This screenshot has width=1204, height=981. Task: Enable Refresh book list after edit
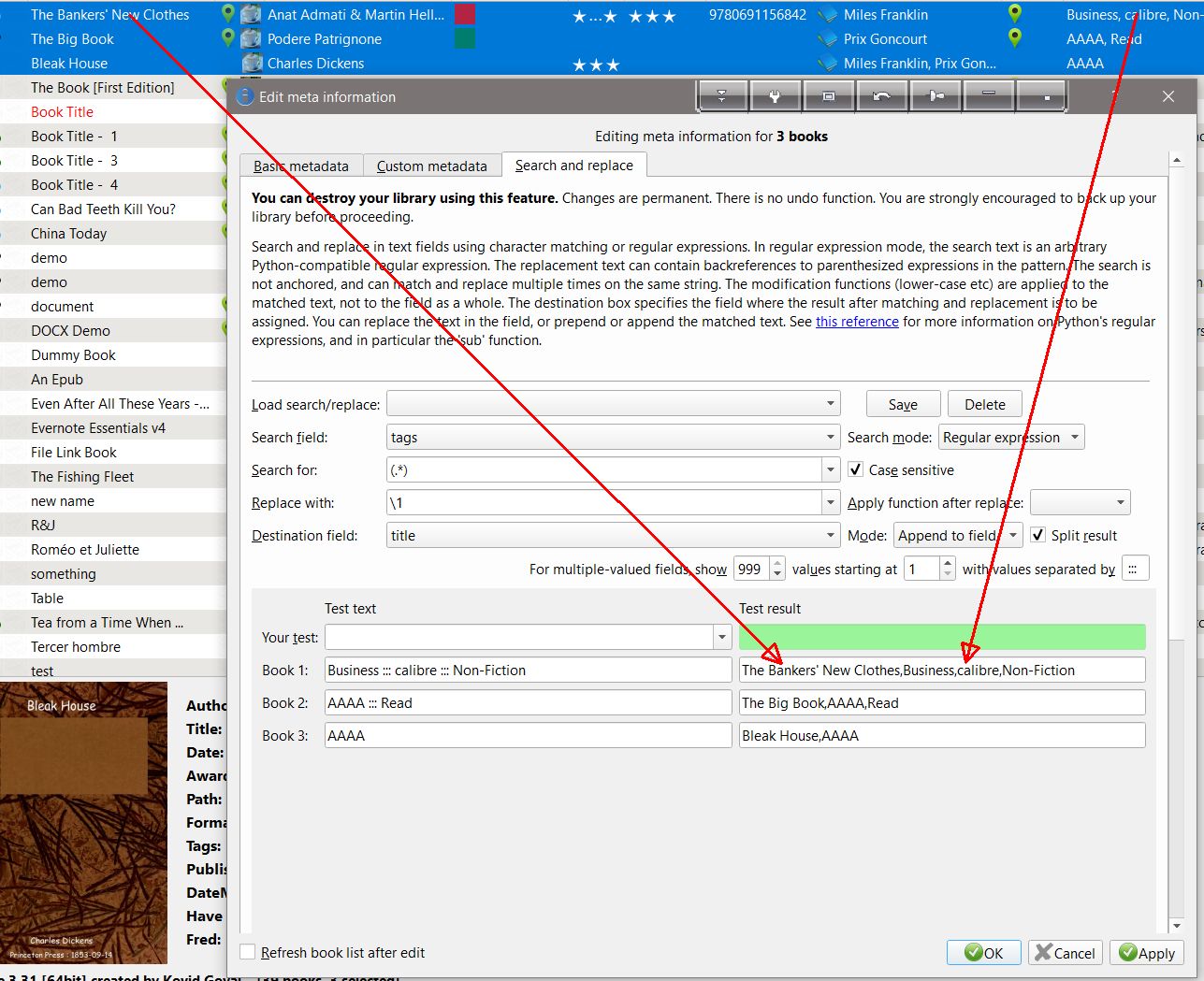pyautogui.click(x=248, y=952)
